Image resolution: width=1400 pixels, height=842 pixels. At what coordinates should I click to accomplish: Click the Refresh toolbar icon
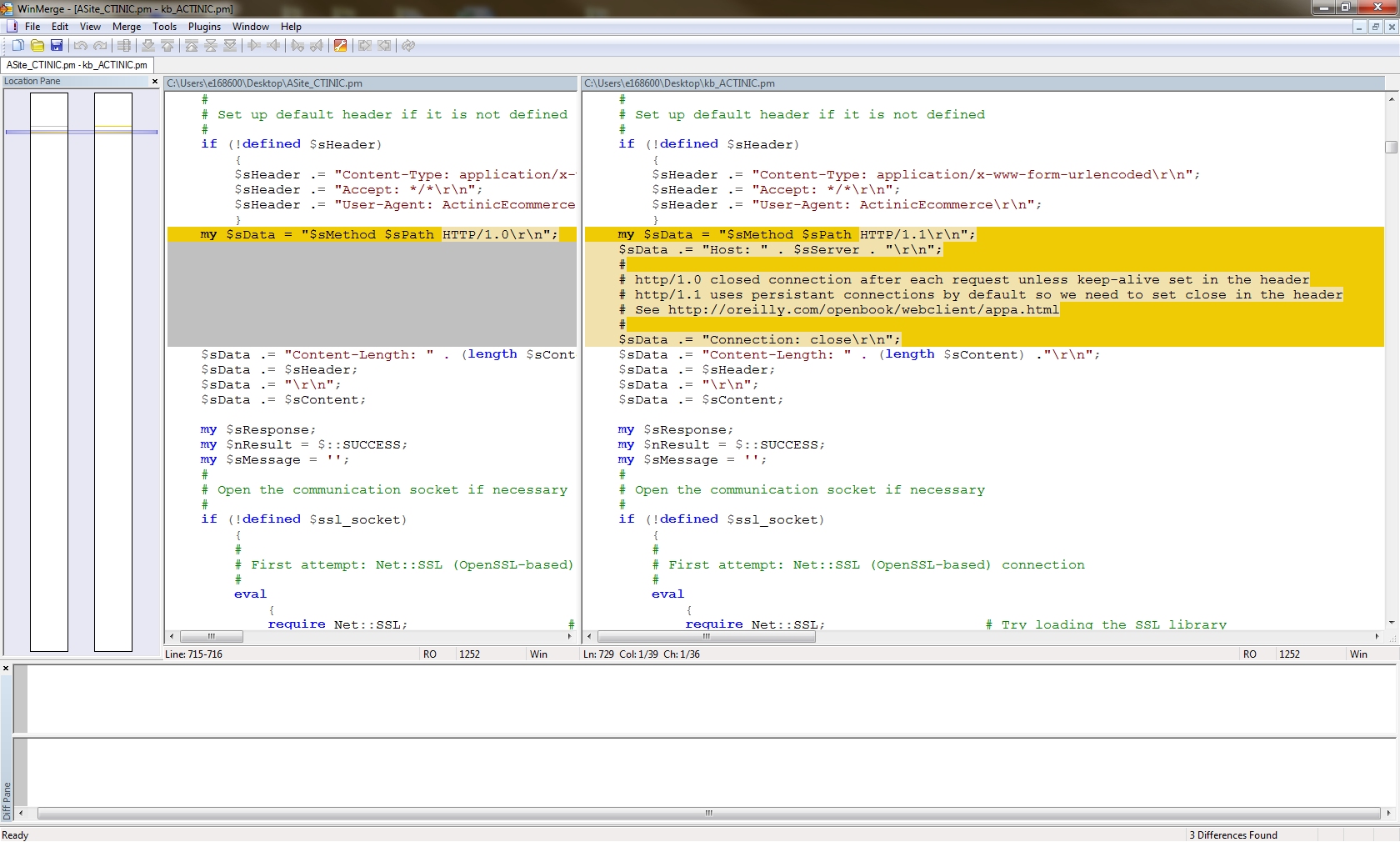(408, 46)
